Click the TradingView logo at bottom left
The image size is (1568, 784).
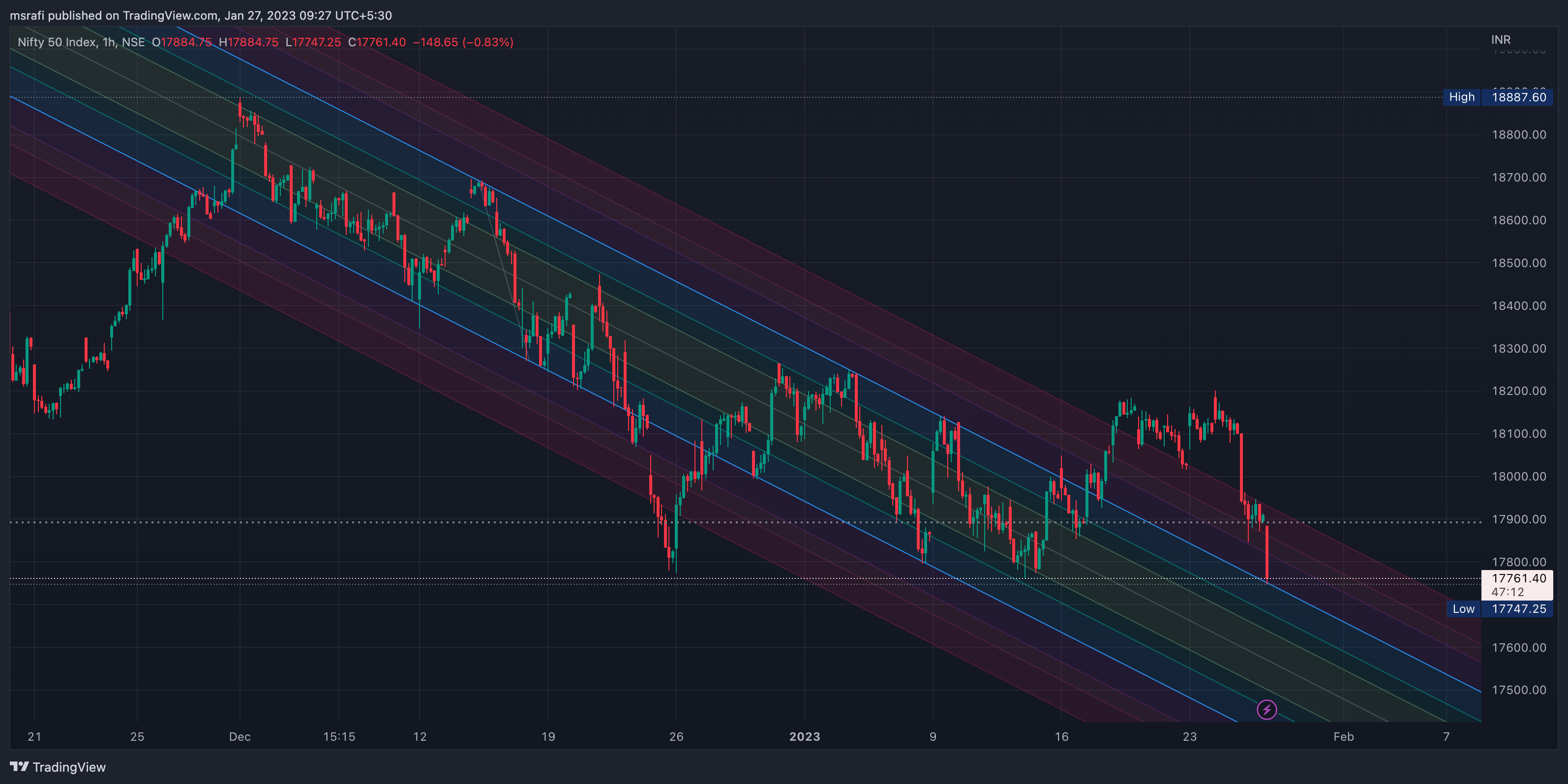click(58, 767)
